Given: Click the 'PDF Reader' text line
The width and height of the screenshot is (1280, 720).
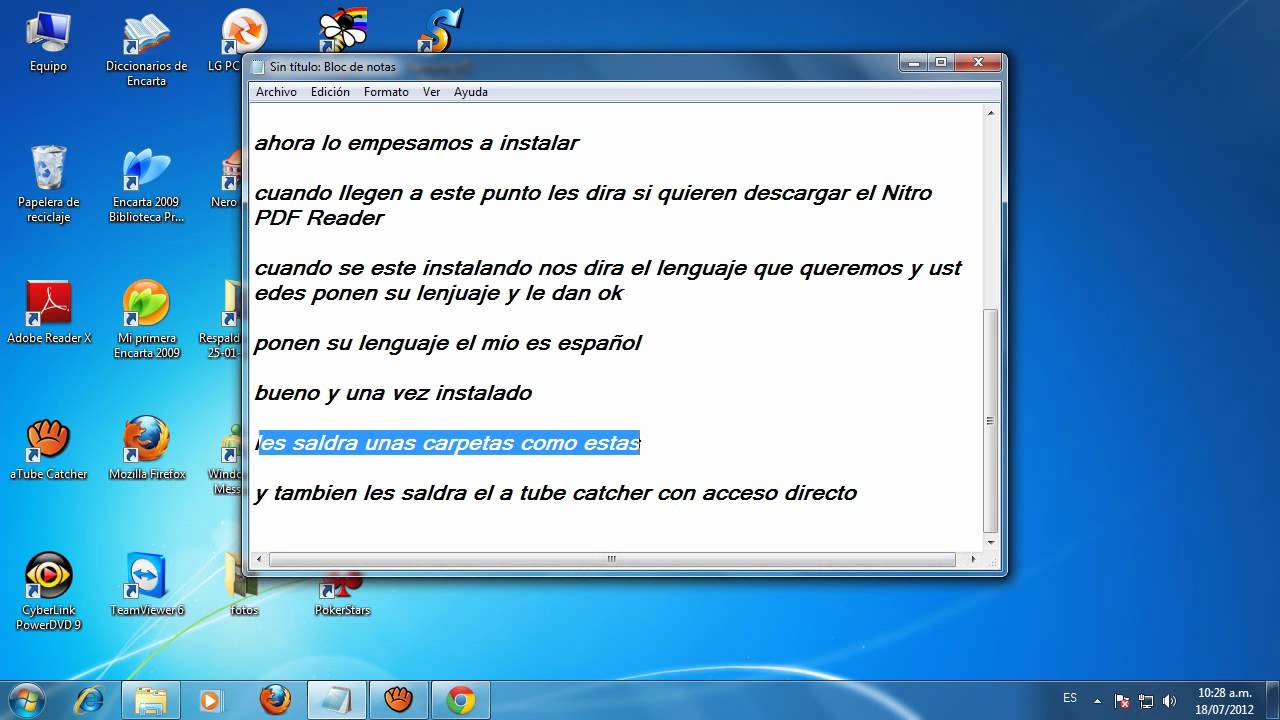Looking at the screenshot, I should coord(319,218).
